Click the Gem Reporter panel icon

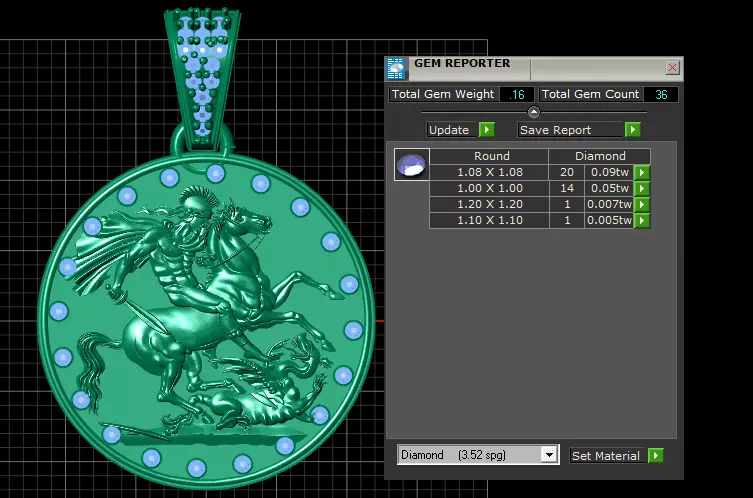click(396, 69)
